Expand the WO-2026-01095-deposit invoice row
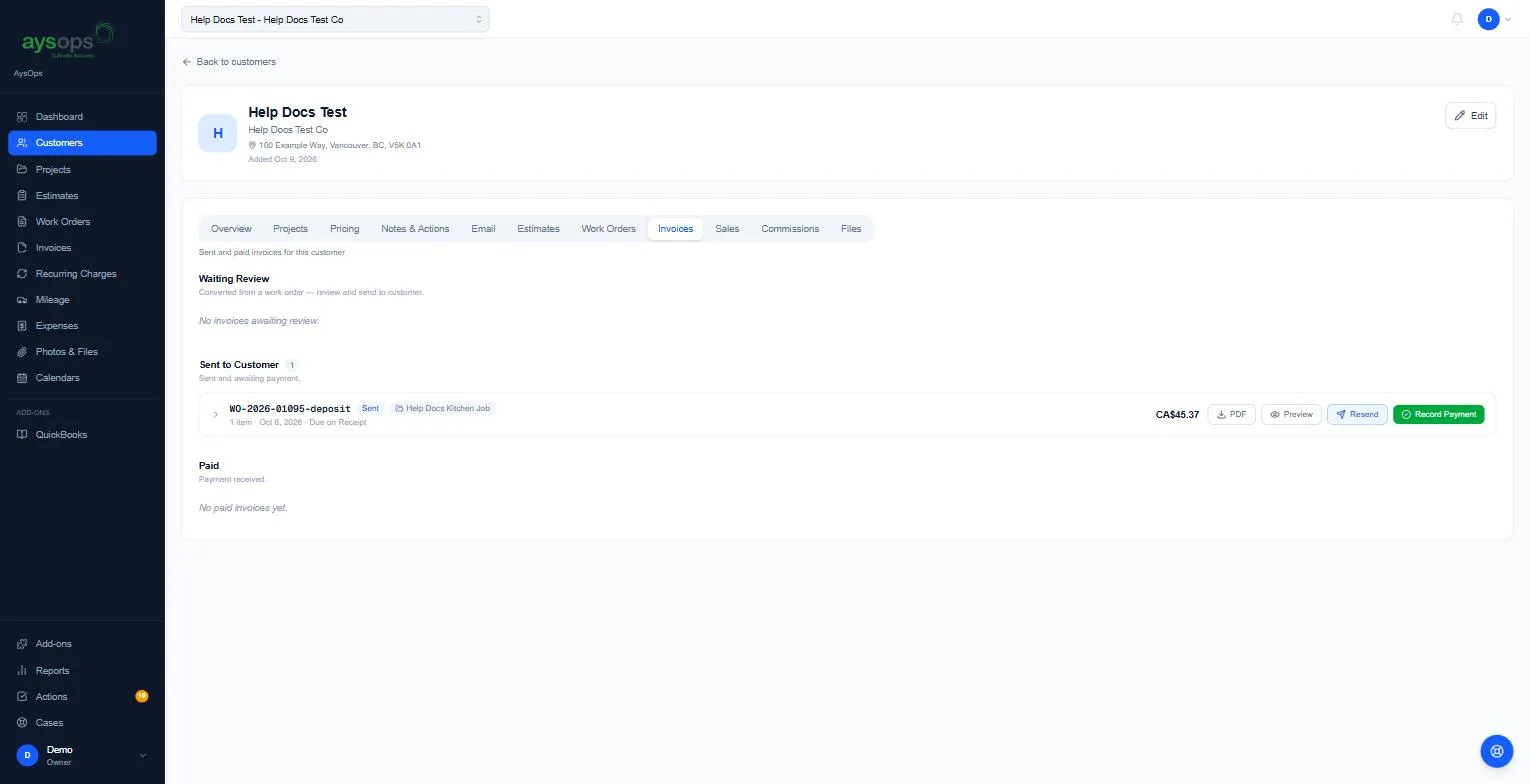The width and height of the screenshot is (1530, 784). point(215,414)
